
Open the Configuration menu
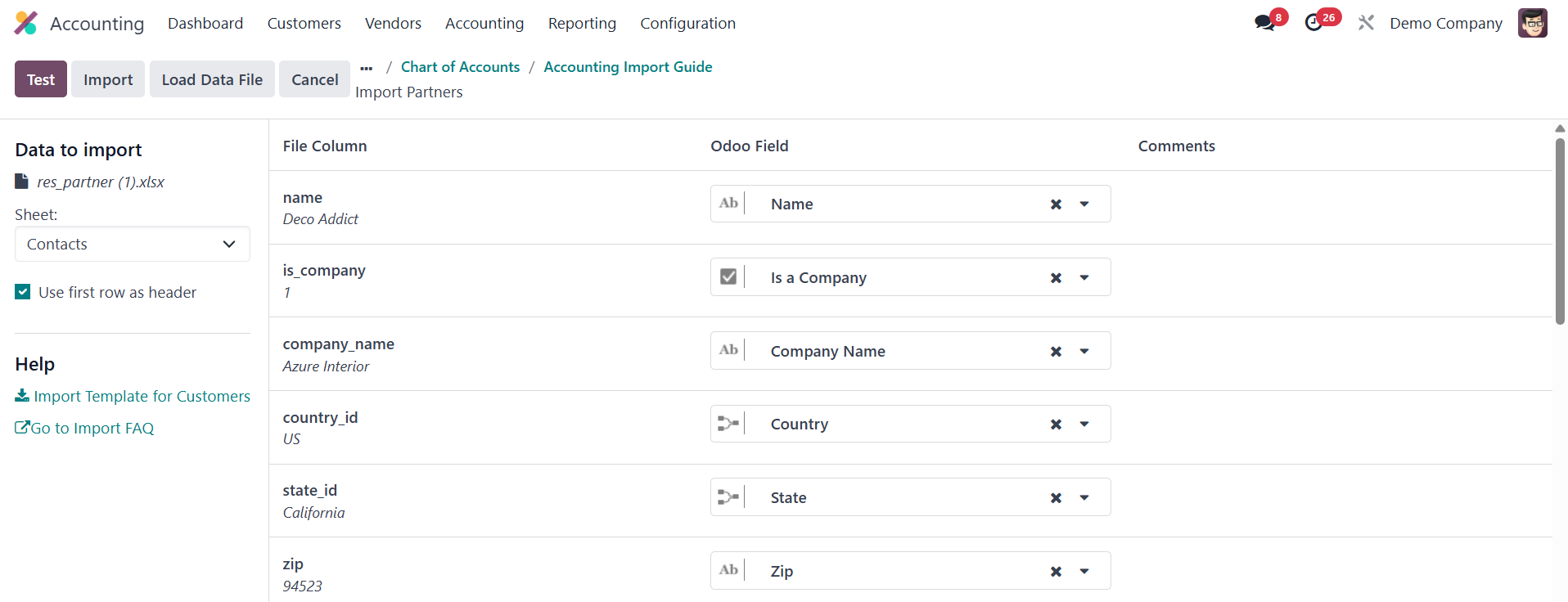point(687,24)
